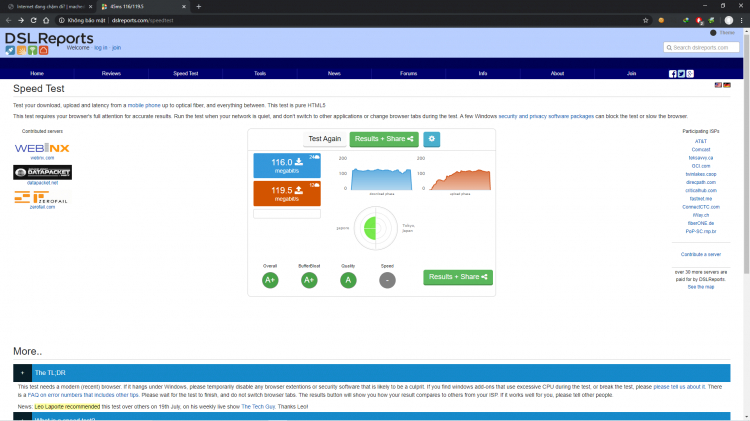Open the security and privacy software packages link
750x421 pixels.
[x=546, y=116]
